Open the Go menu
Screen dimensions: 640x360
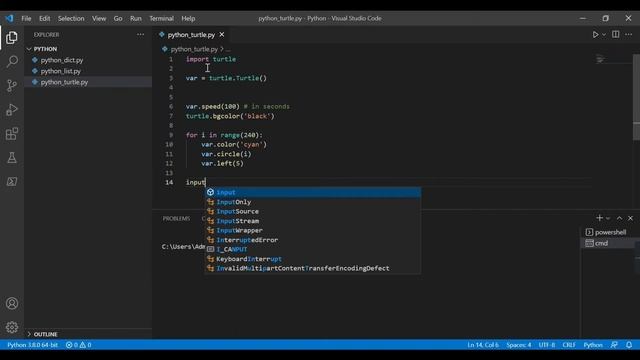[118, 18]
